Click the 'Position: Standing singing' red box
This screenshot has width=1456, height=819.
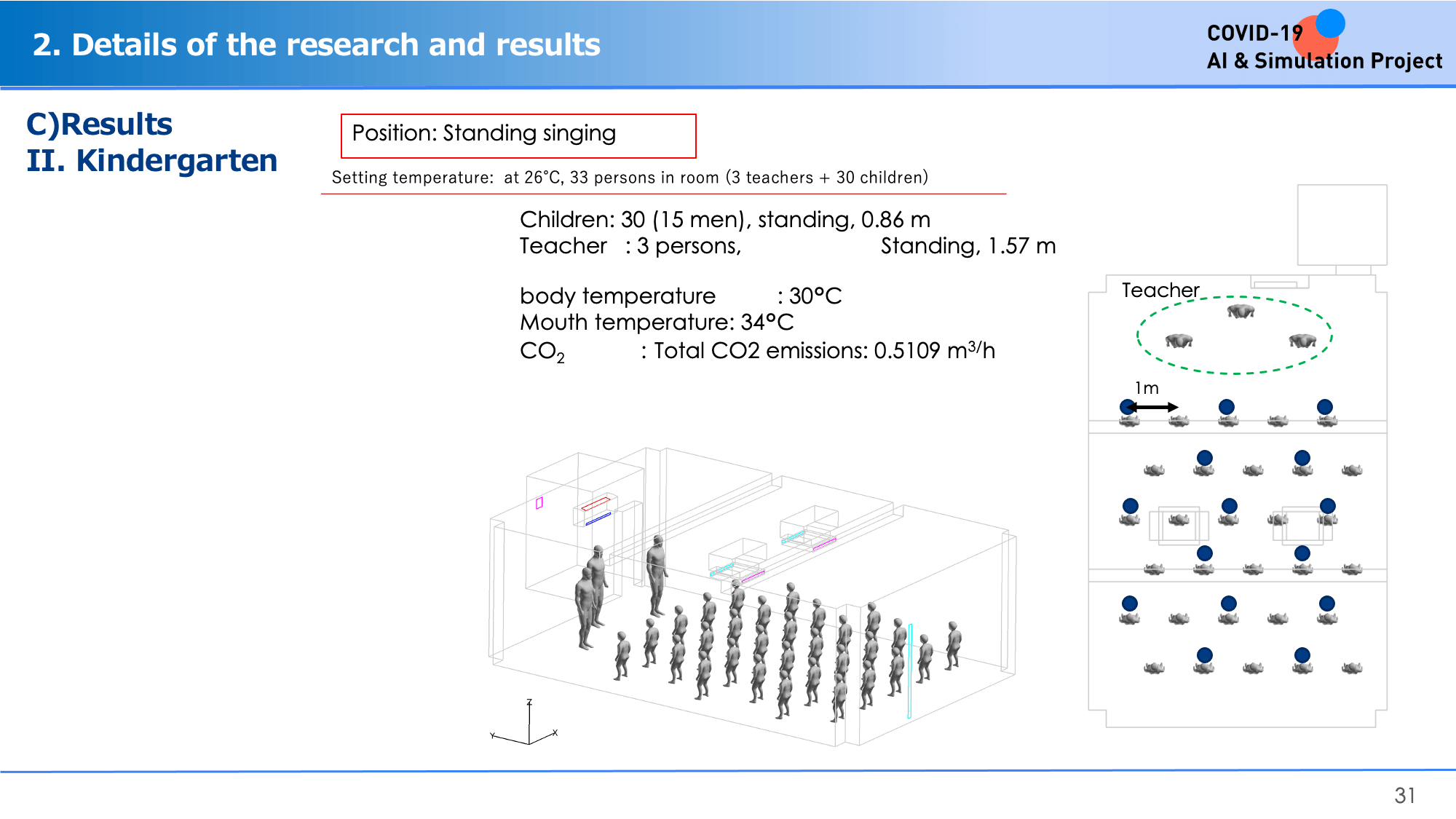coord(518,136)
